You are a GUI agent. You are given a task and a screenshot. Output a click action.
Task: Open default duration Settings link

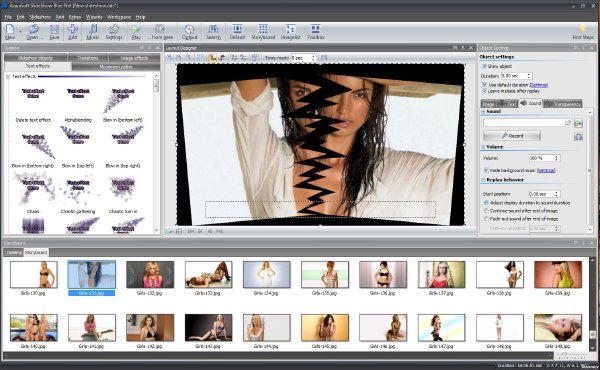tap(538, 85)
